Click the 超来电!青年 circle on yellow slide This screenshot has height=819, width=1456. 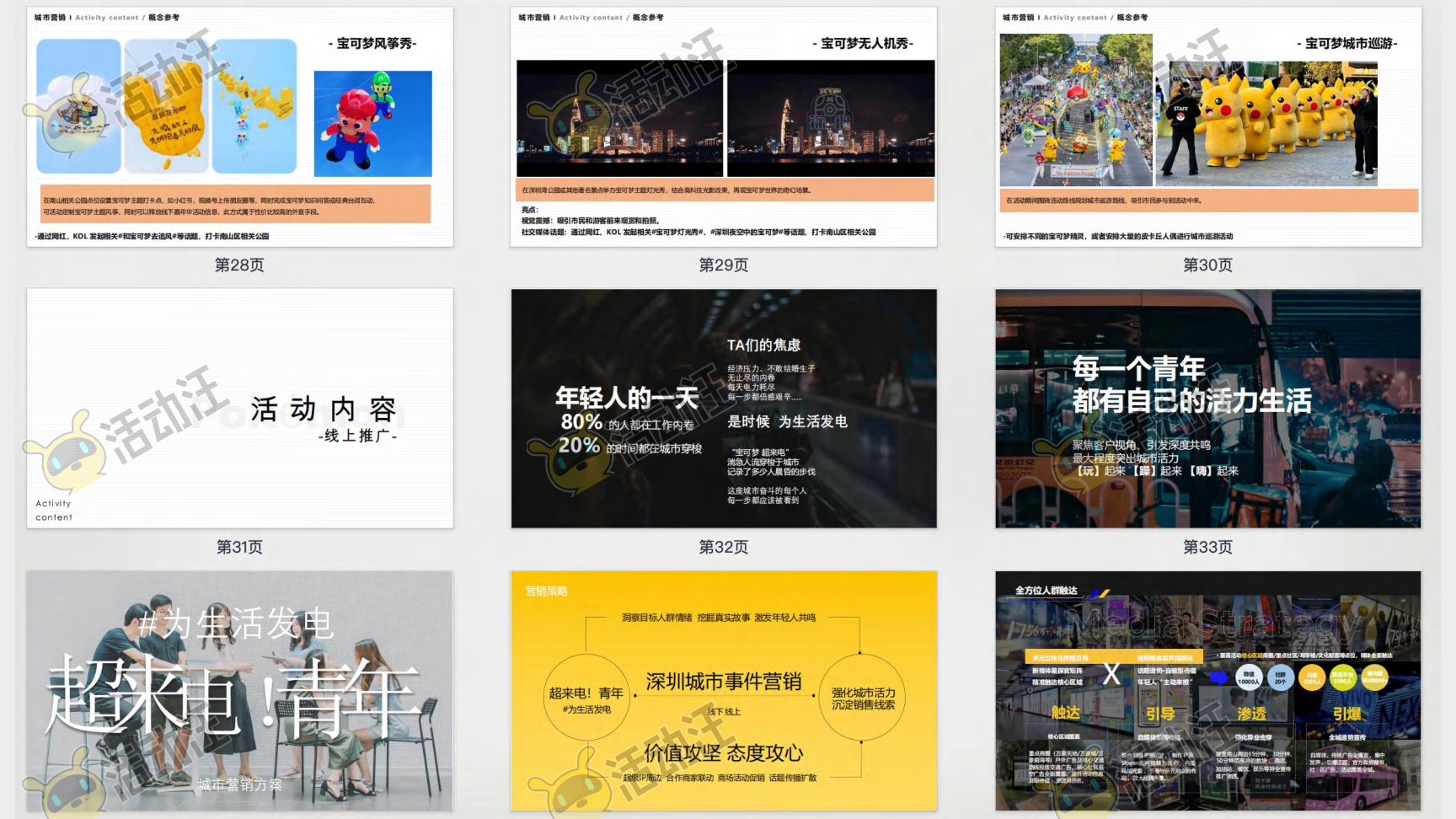click(x=586, y=698)
